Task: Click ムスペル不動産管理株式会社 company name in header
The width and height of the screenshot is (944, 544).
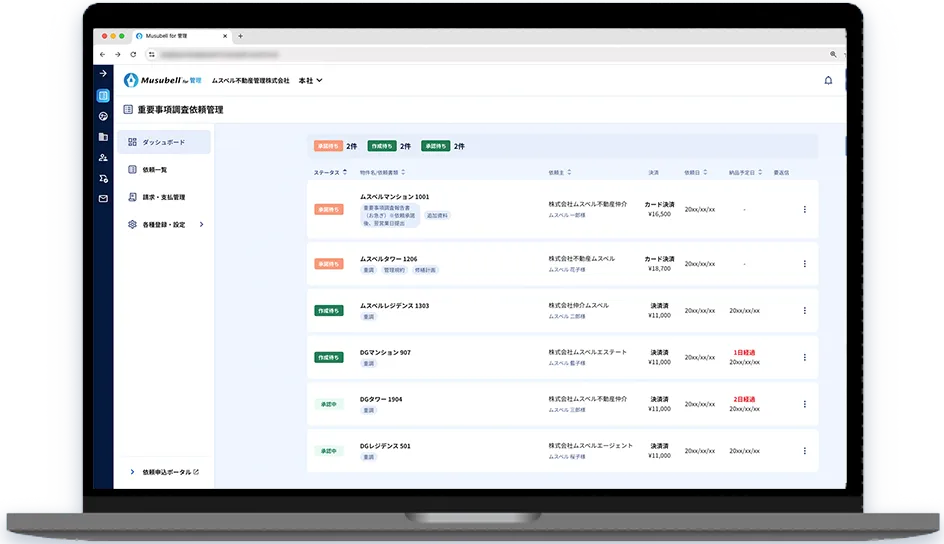Action: [250, 81]
